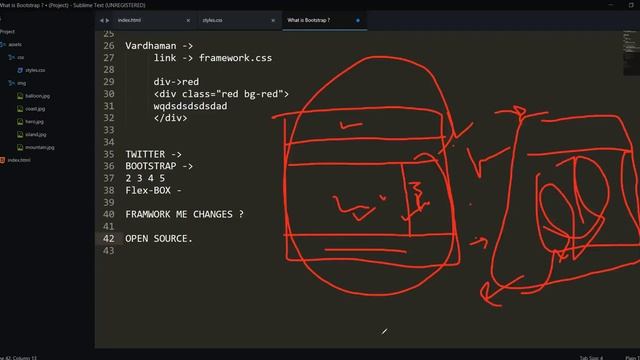Click the image icon beside island.jpg

tap(20, 135)
